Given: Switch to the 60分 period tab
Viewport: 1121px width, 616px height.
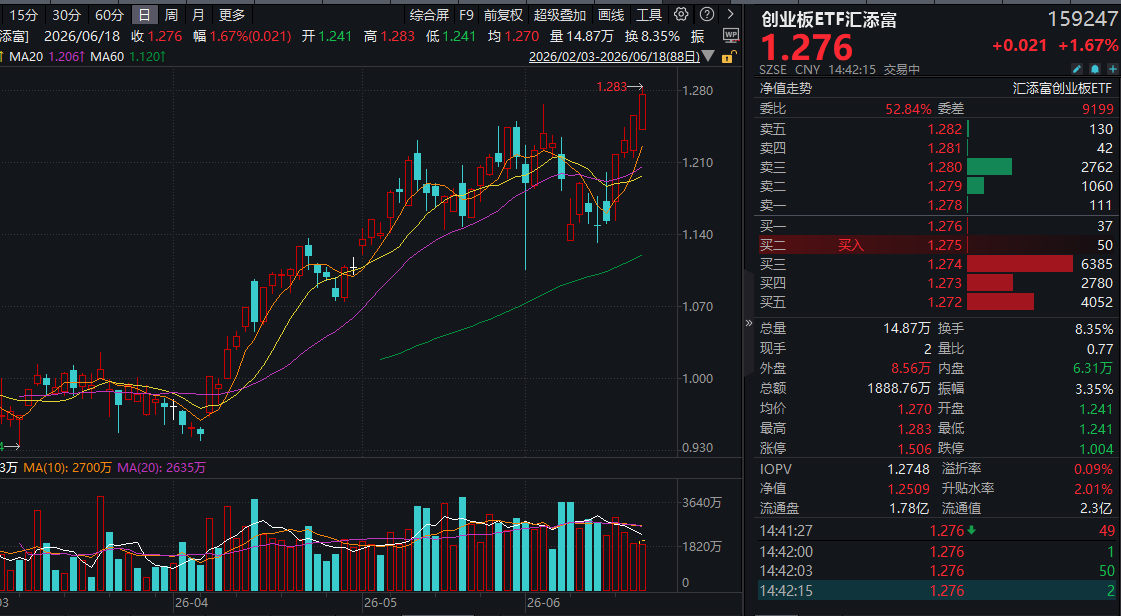Looking at the screenshot, I should (x=109, y=15).
